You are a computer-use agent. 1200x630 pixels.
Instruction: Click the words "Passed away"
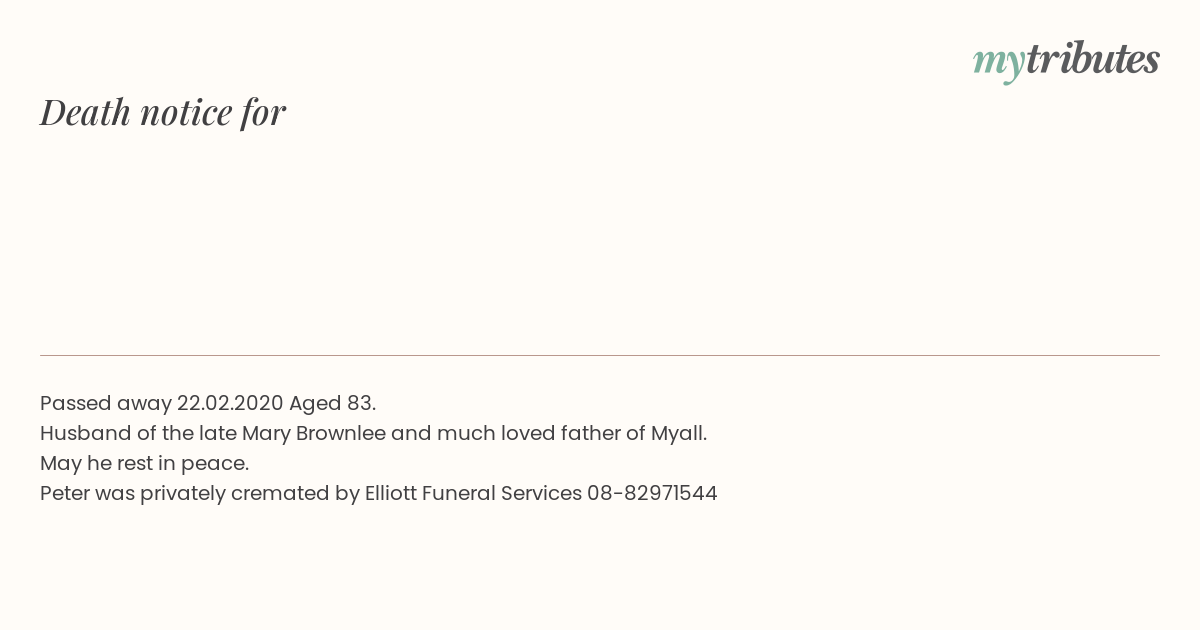106,403
